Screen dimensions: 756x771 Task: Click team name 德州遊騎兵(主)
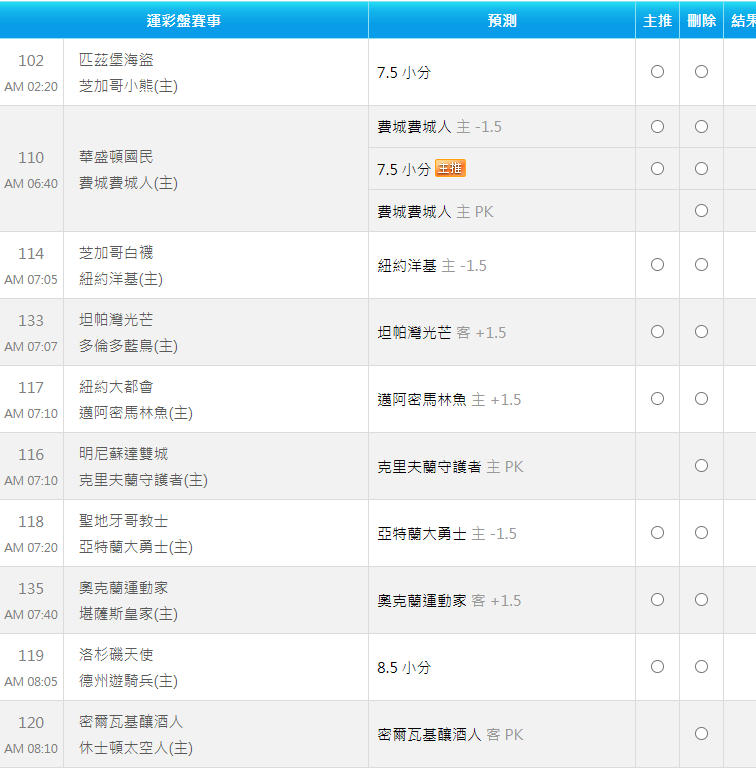point(128,681)
